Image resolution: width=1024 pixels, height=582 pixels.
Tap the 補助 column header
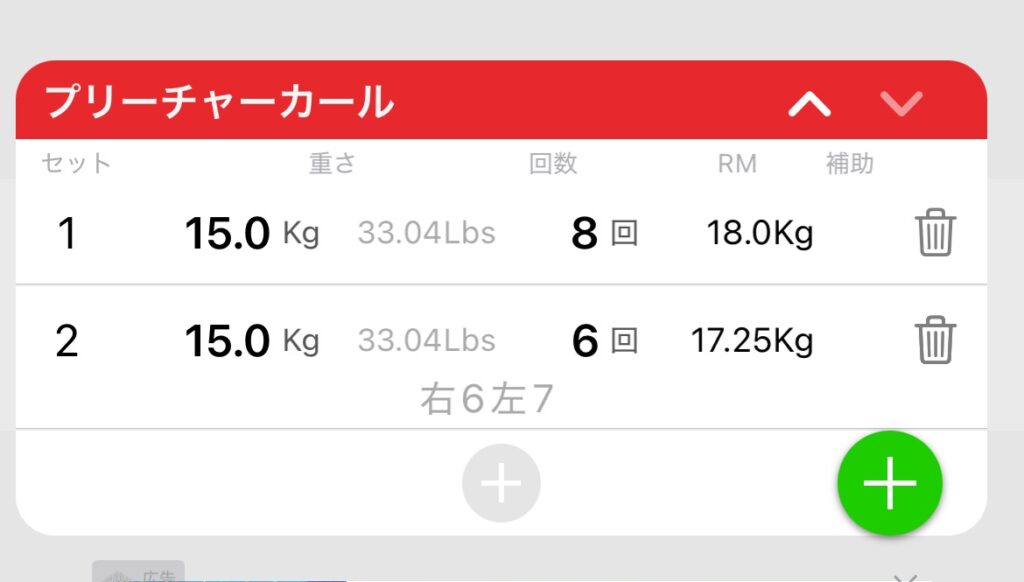850,163
